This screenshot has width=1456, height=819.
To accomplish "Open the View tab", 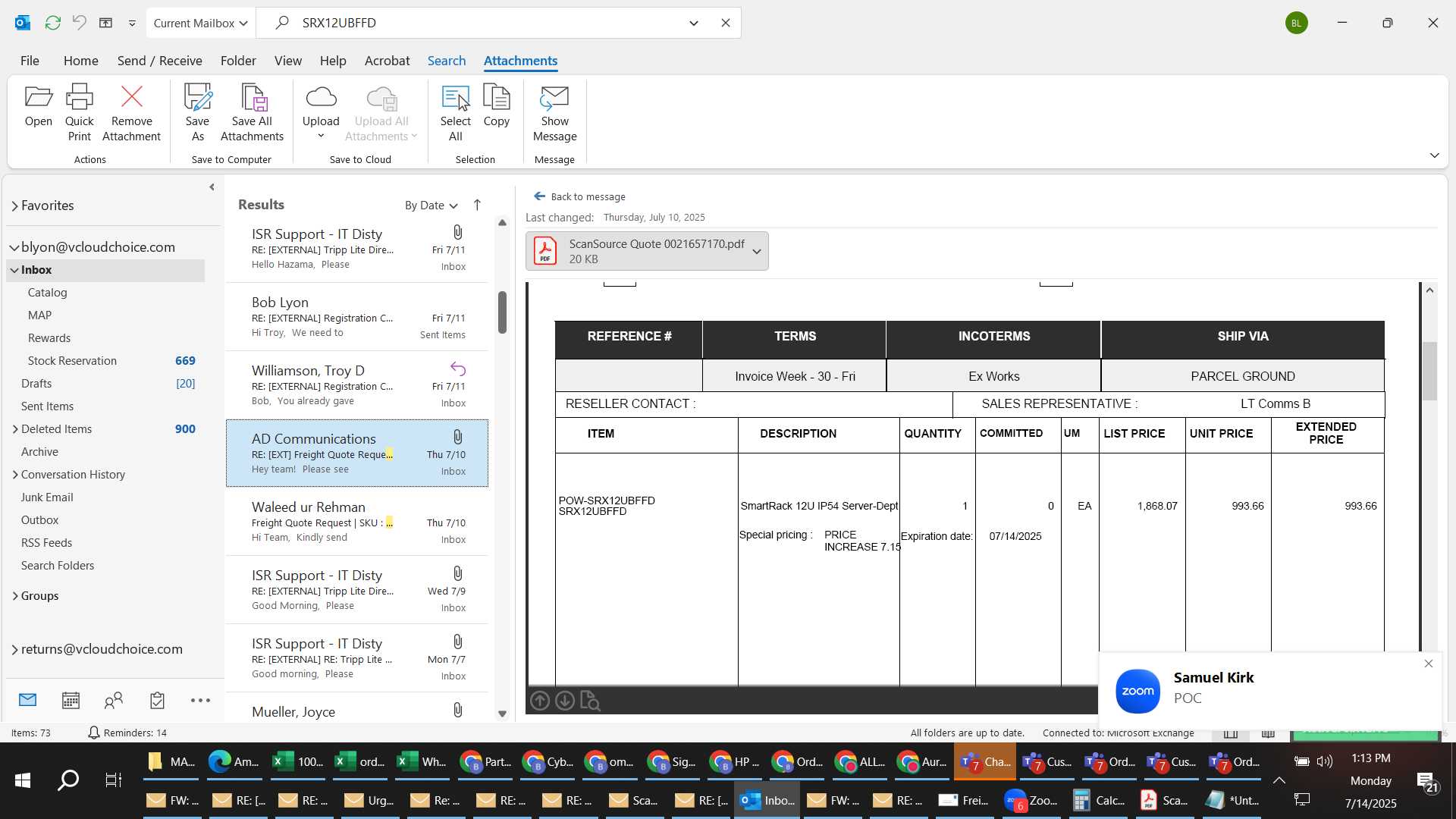I will pos(287,61).
